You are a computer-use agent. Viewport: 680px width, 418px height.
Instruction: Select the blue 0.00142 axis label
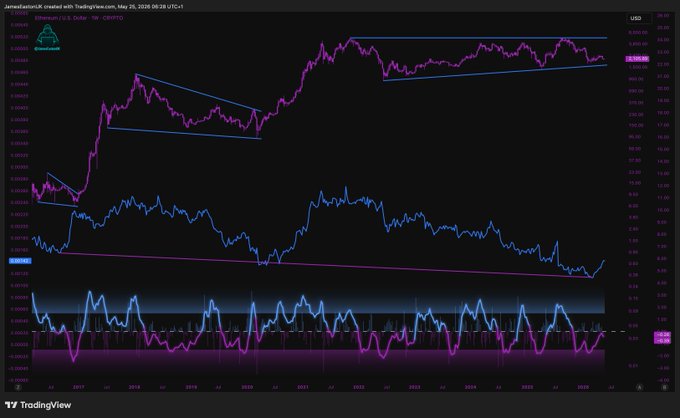20,261
